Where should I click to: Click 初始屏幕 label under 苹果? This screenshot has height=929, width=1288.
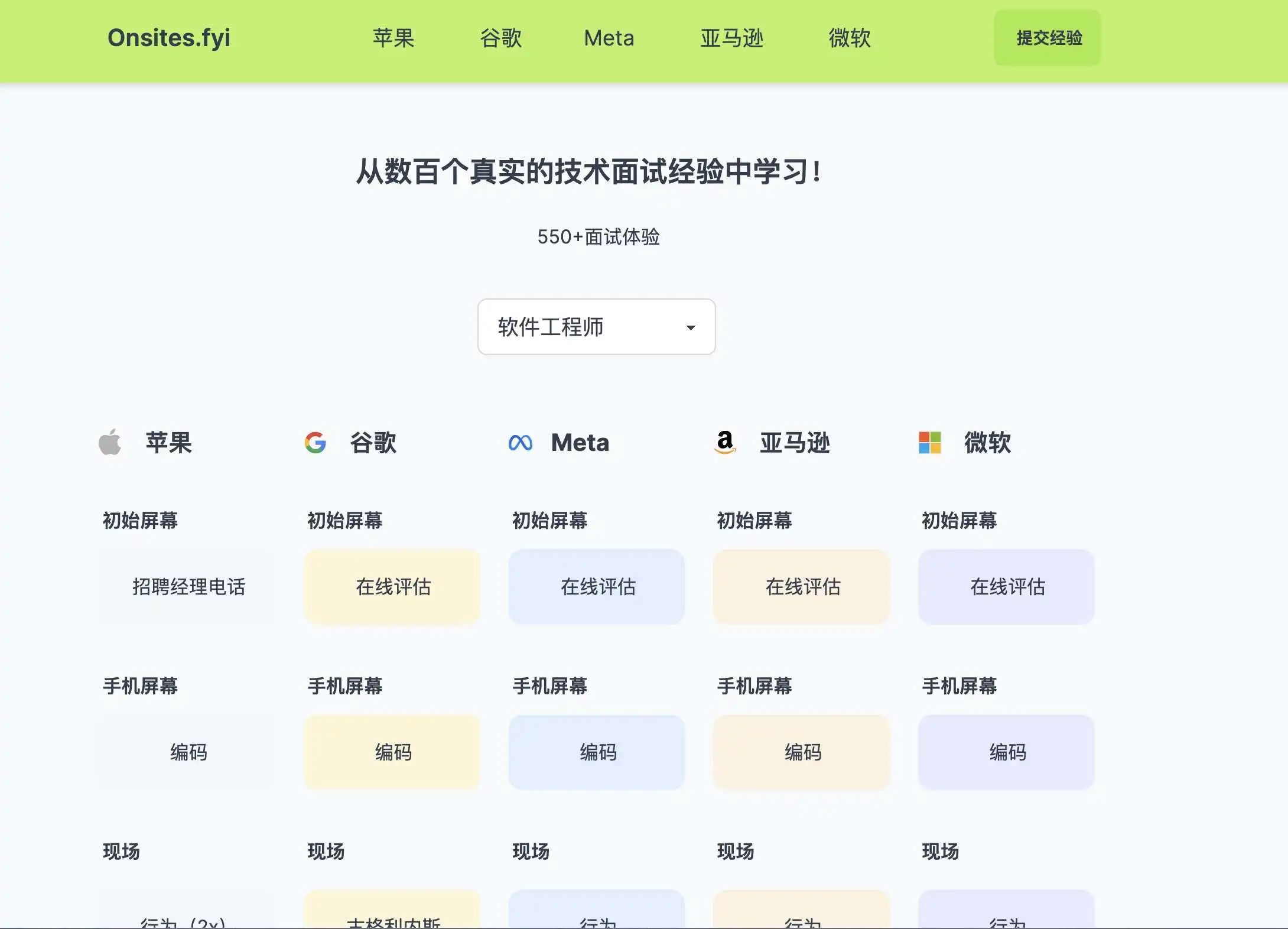[x=140, y=521]
